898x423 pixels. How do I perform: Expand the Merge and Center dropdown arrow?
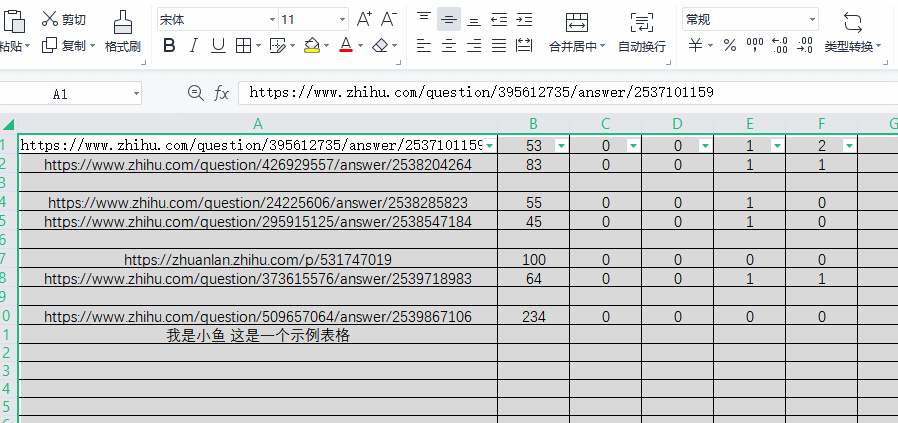pos(602,46)
